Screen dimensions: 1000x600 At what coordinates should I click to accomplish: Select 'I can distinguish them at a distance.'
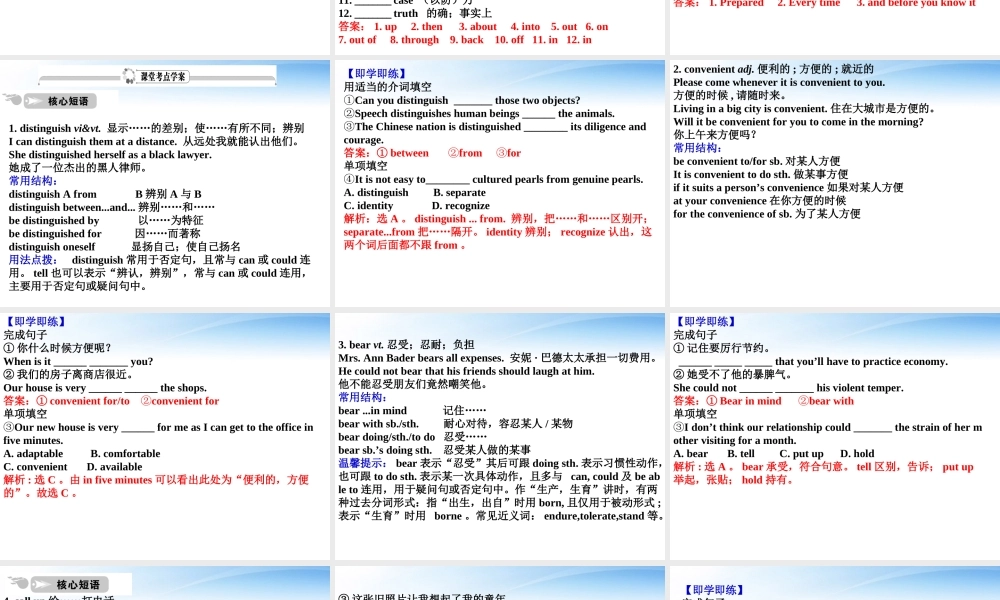(x=92, y=142)
